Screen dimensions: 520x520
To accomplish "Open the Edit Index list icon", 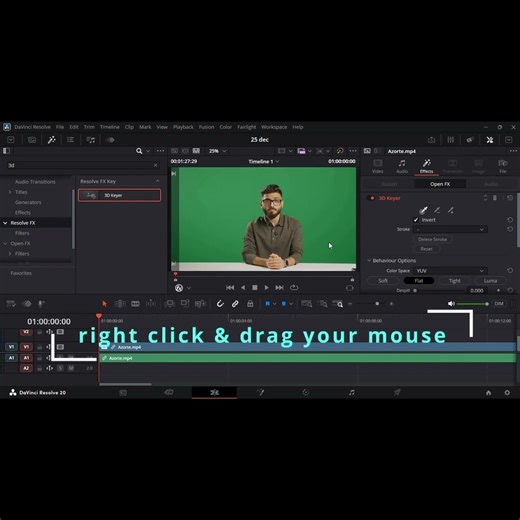I will click(x=70, y=140).
